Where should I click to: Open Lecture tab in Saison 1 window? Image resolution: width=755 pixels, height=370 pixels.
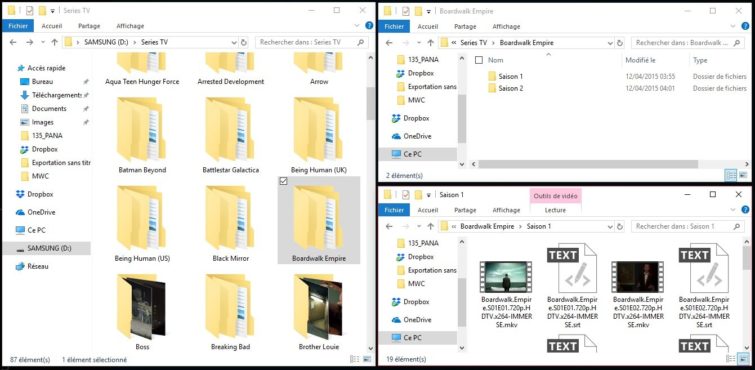click(555, 210)
